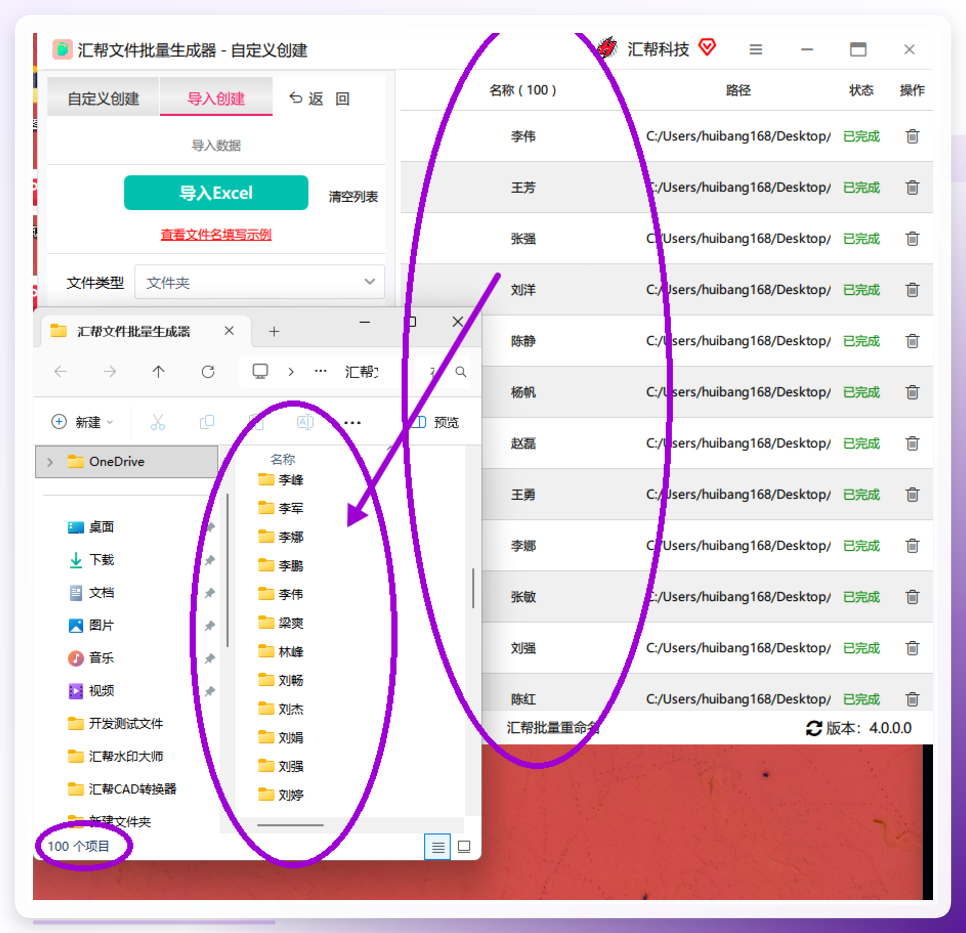Image resolution: width=966 pixels, height=933 pixels.
Task: Go back in File Explorer
Action: 61,372
